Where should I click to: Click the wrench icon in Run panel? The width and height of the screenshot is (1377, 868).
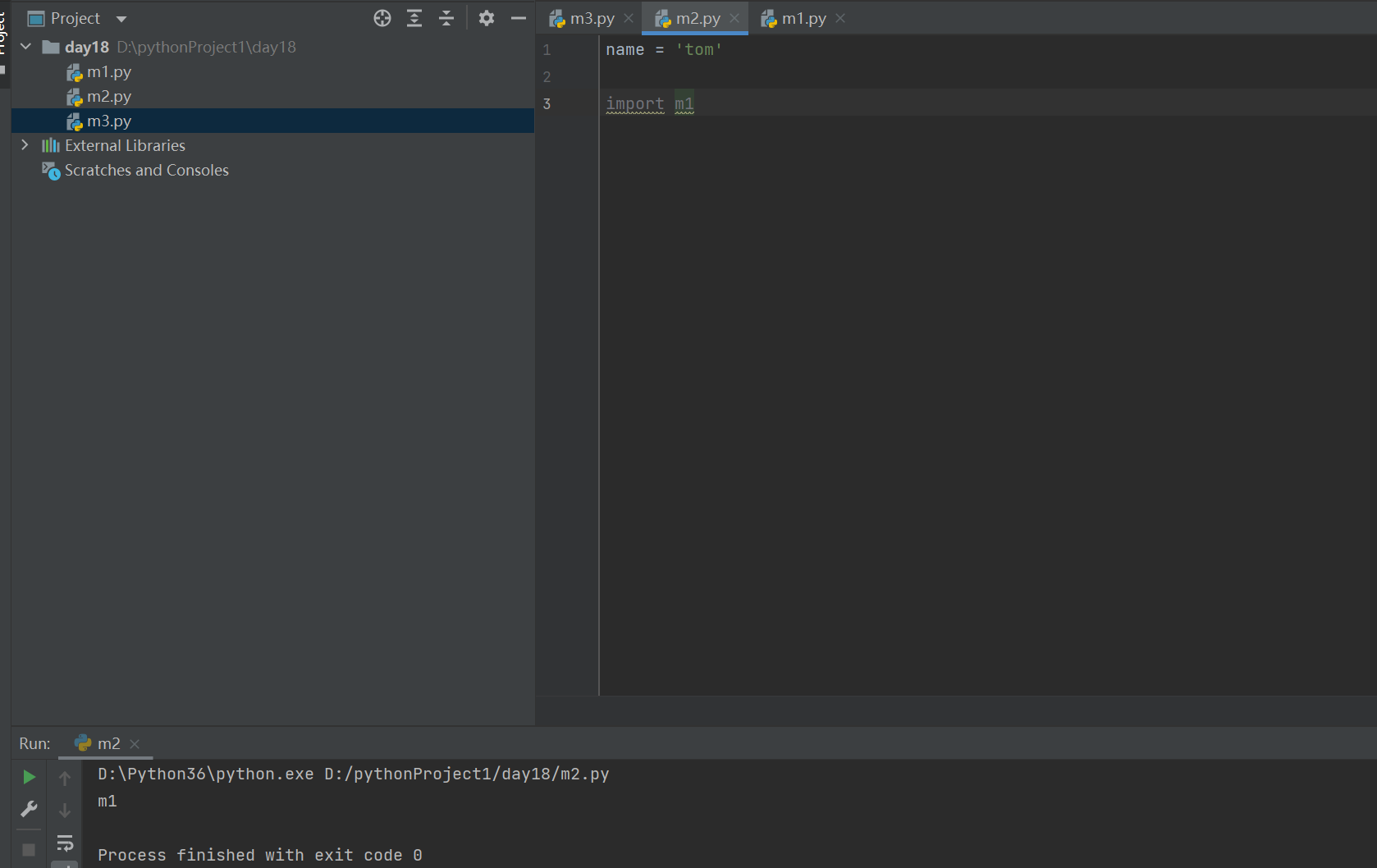(x=29, y=810)
